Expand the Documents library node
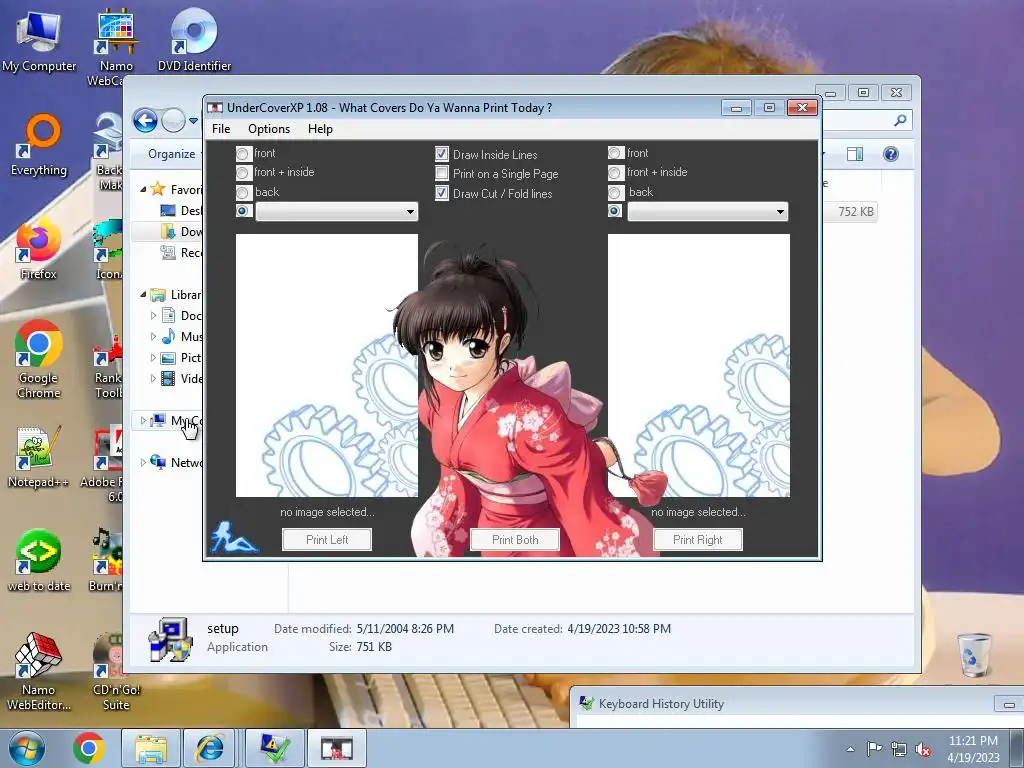1024x768 pixels. pos(153,315)
